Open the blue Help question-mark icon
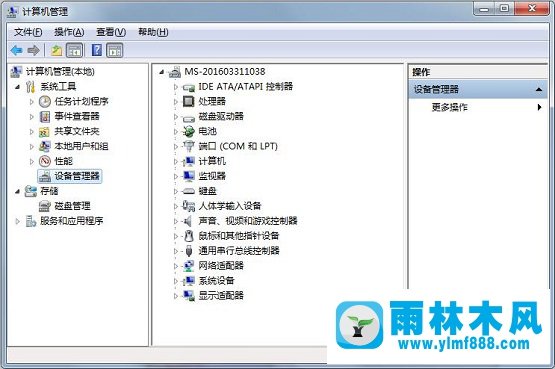 tap(97, 51)
